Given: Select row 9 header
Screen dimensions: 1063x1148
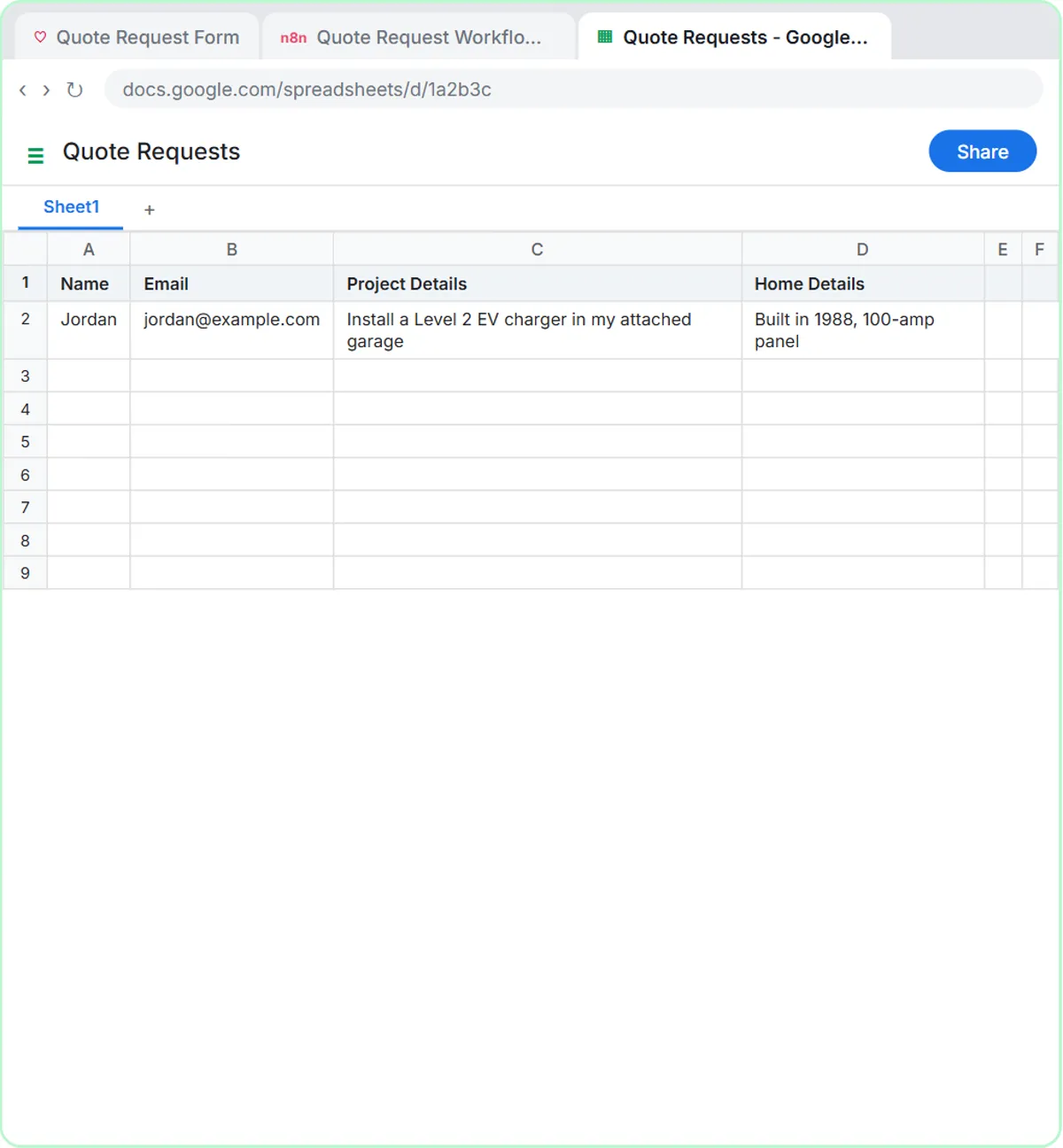Looking at the screenshot, I should 26,572.
